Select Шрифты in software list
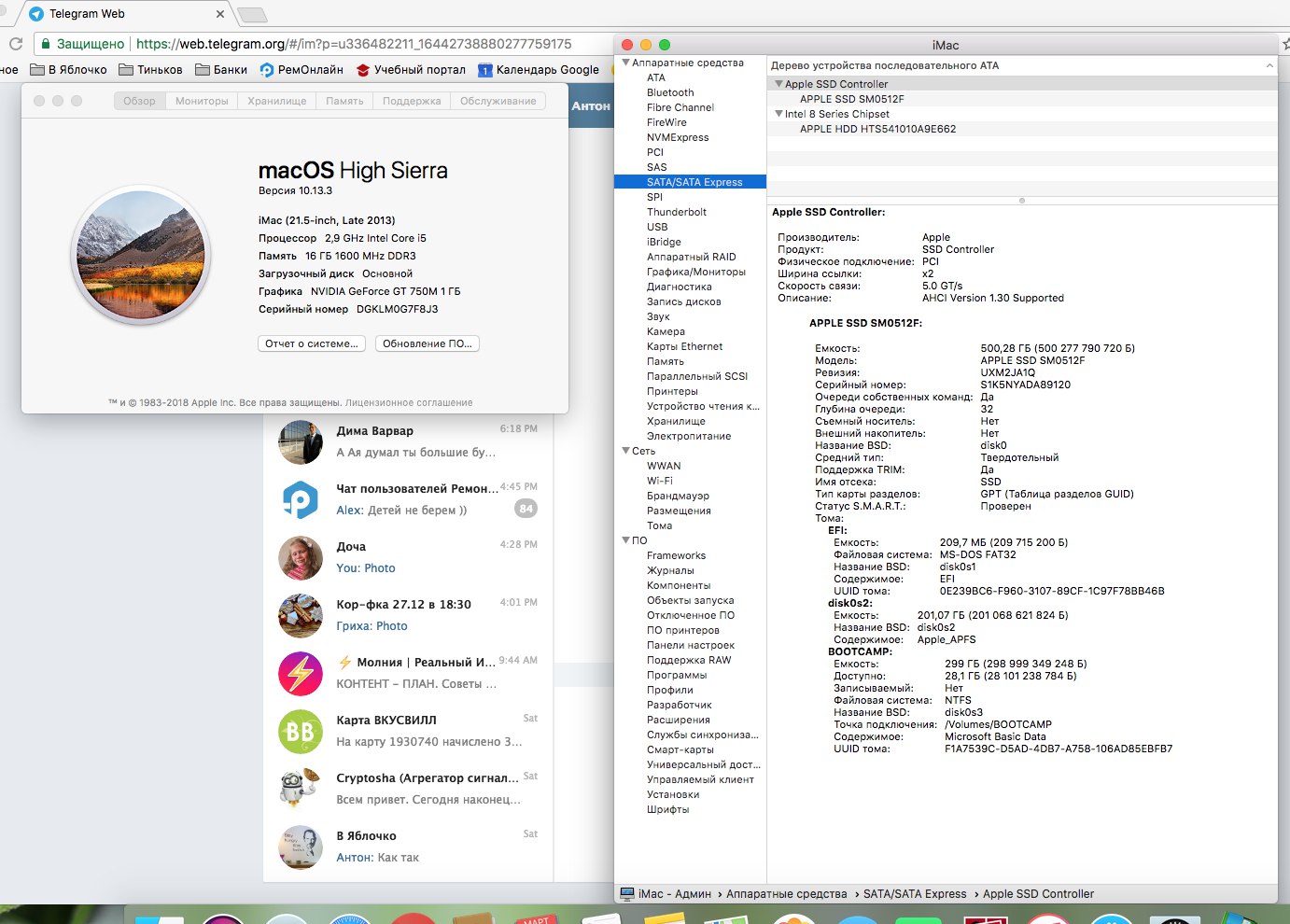The image size is (1290, 924). pos(667,809)
